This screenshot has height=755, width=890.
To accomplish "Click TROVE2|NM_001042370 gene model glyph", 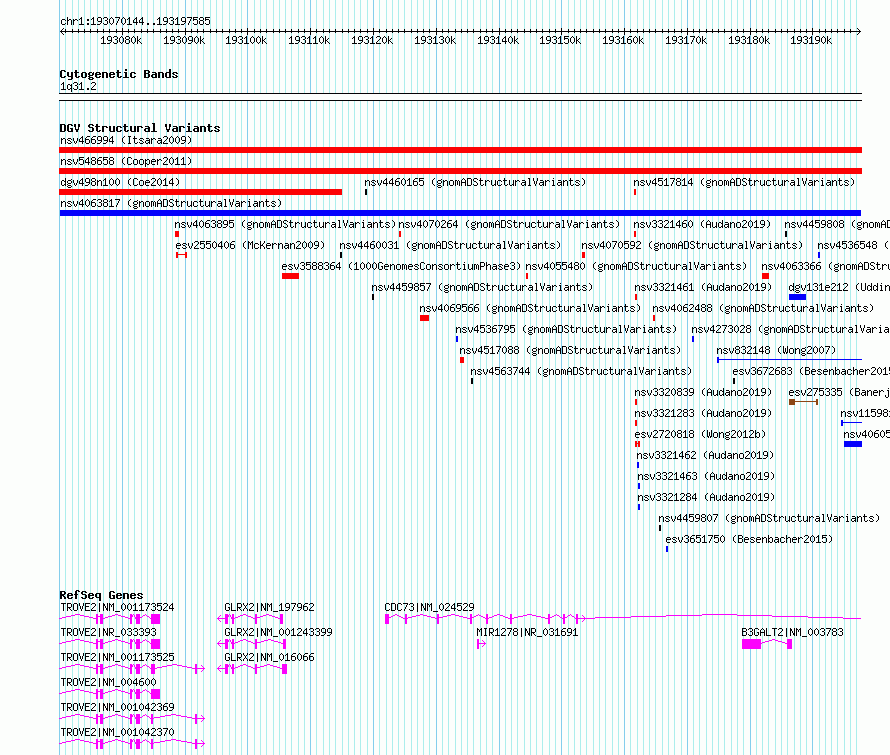I will (132, 744).
